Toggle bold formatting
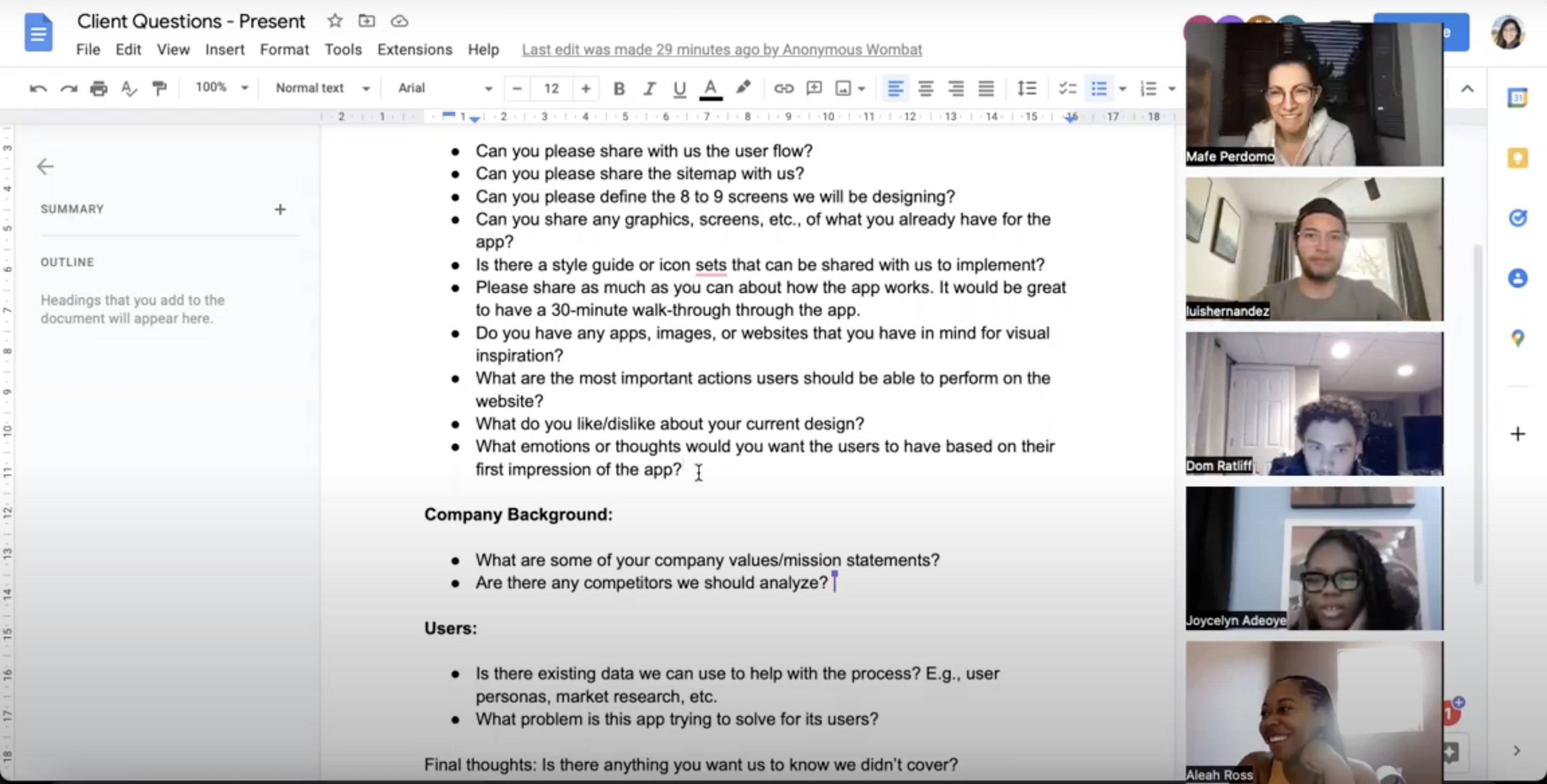 click(x=619, y=89)
